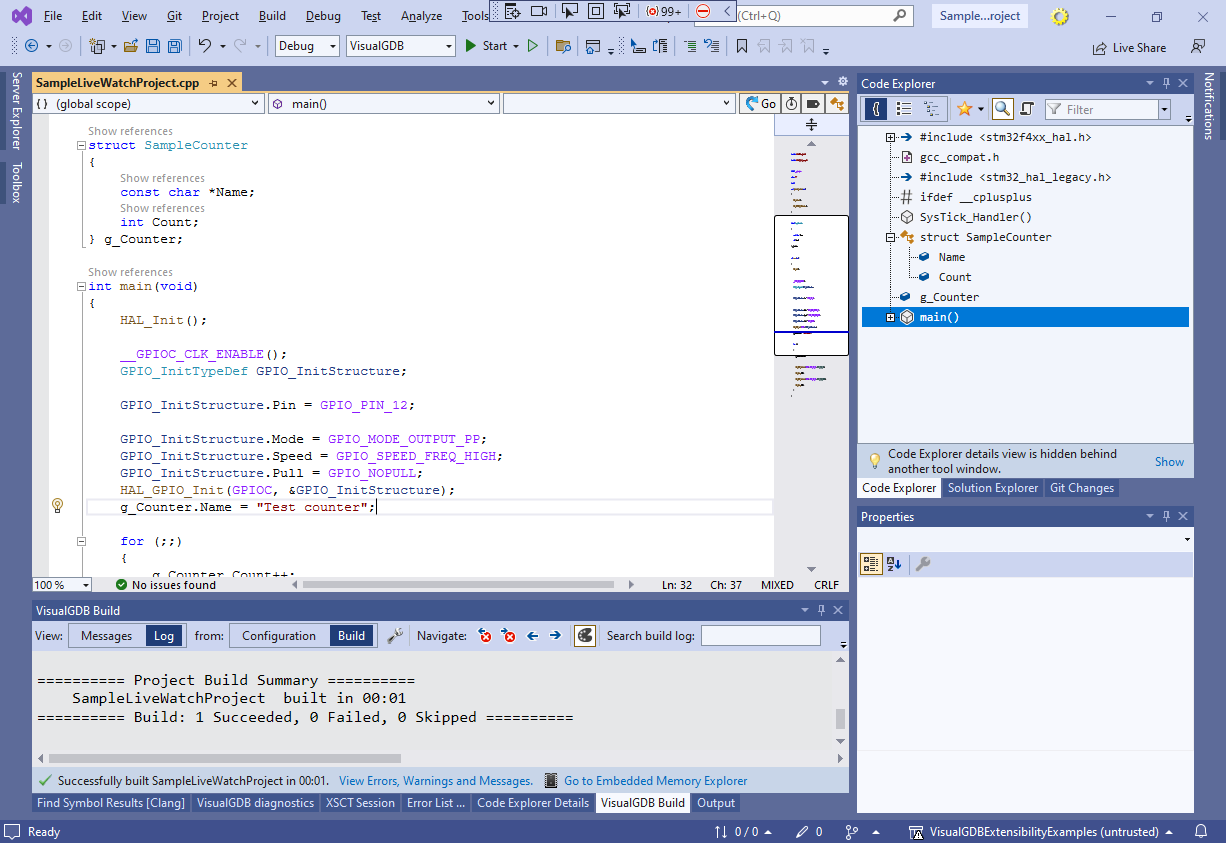Click the Start debugging button
Viewport: 1226px width, 843px height.
click(487, 46)
